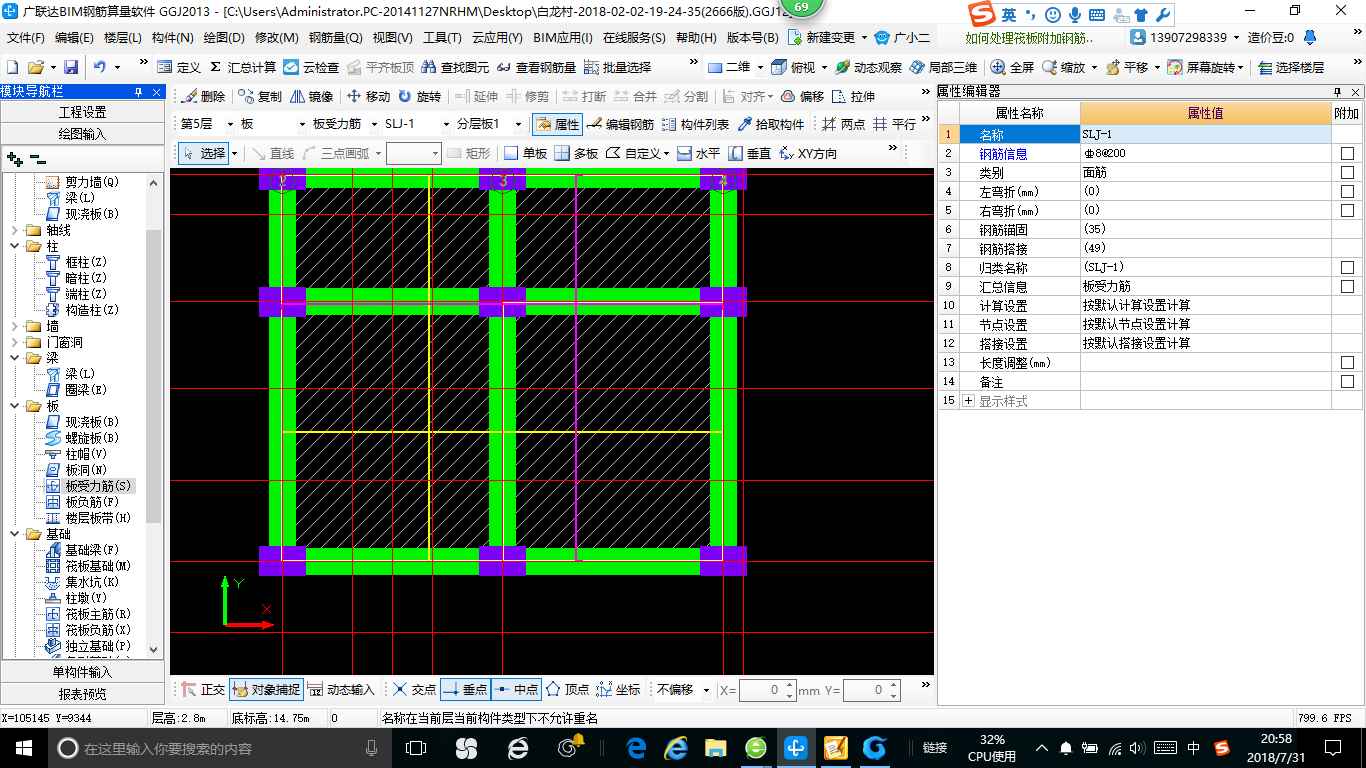Run 汇总计算 summary calculation
Image resolution: width=1366 pixels, height=768 pixels.
(x=243, y=67)
